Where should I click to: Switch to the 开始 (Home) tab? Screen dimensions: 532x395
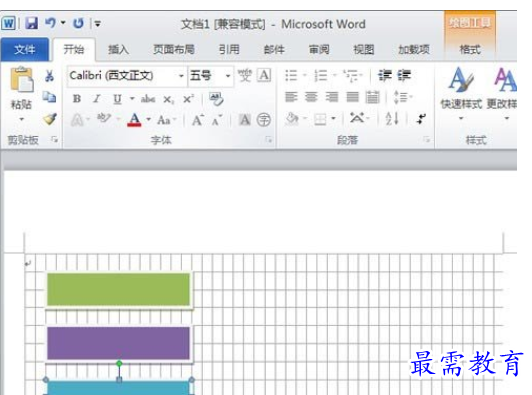[x=74, y=50]
